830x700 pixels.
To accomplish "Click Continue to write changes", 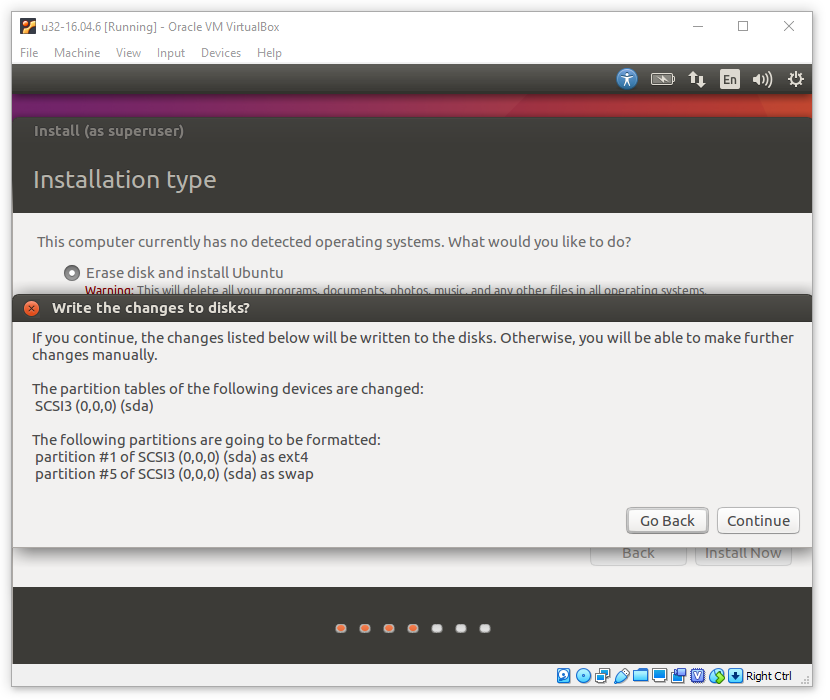I will tap(758, 521).
